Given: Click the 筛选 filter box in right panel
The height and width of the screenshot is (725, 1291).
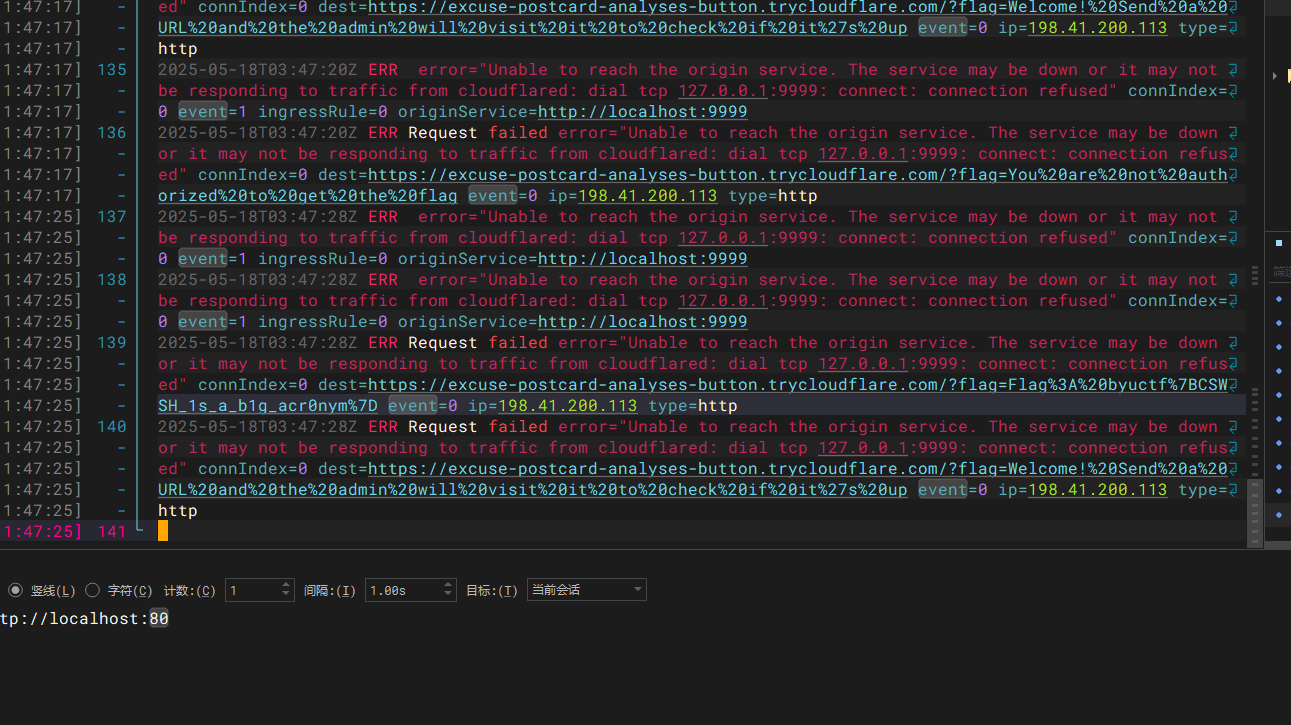Looking at the screenshot, I should [1280, 271].
